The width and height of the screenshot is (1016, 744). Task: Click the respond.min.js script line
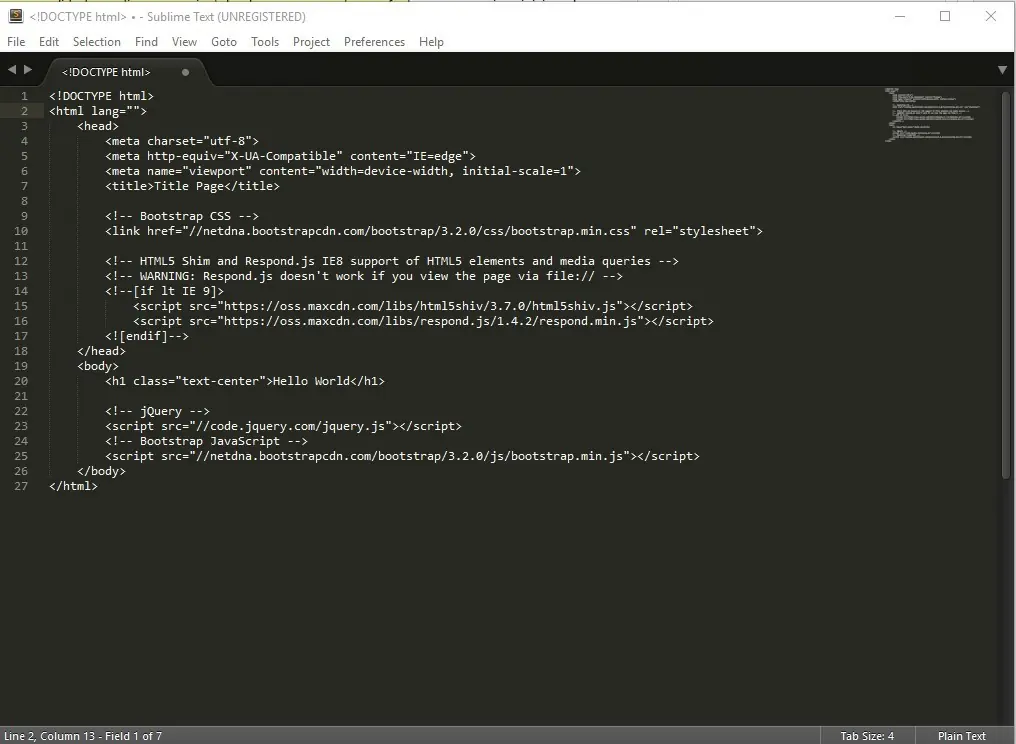click(x=423, y=320)
